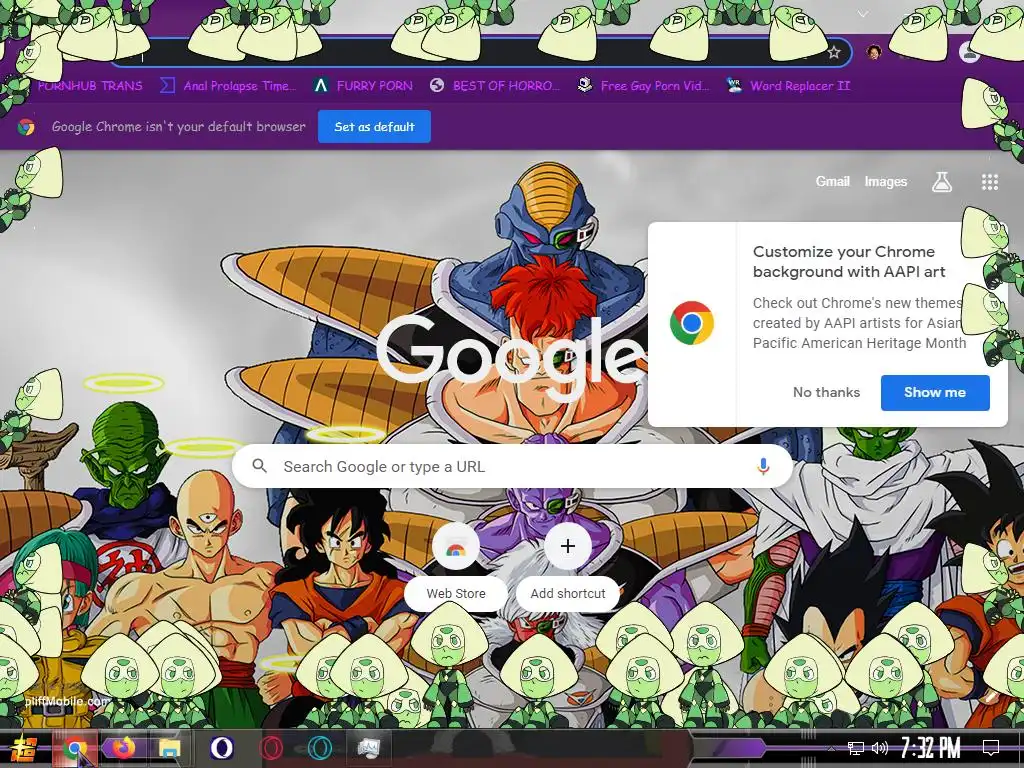Image resolution: width=1024 pixels, height=768 pixels.
Task: Open the Word Replacer II bookmark
Action: (x=788, y=86)
